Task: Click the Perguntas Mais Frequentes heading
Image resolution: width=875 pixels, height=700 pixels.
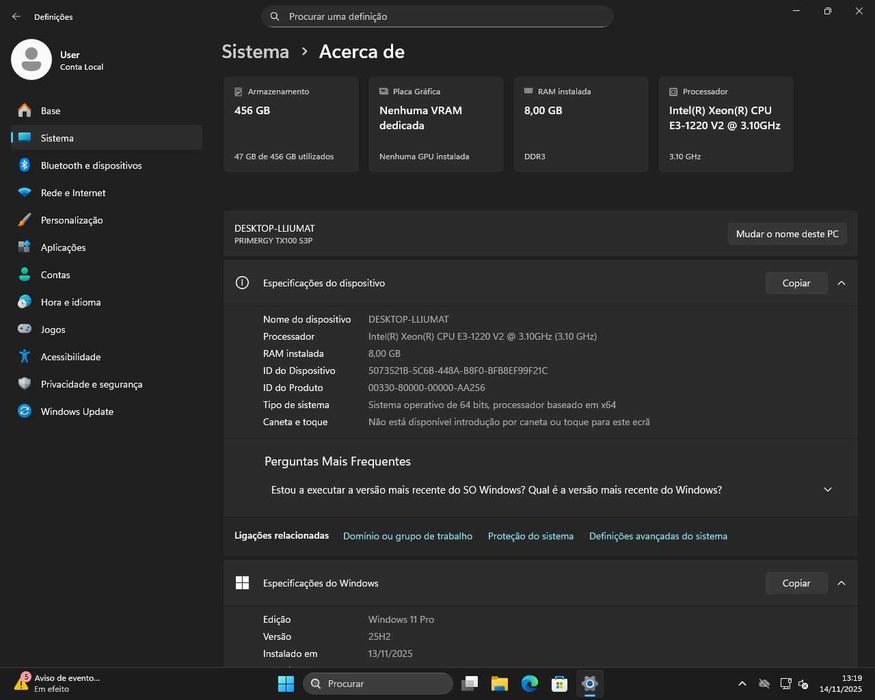Action: click(338, 462)
